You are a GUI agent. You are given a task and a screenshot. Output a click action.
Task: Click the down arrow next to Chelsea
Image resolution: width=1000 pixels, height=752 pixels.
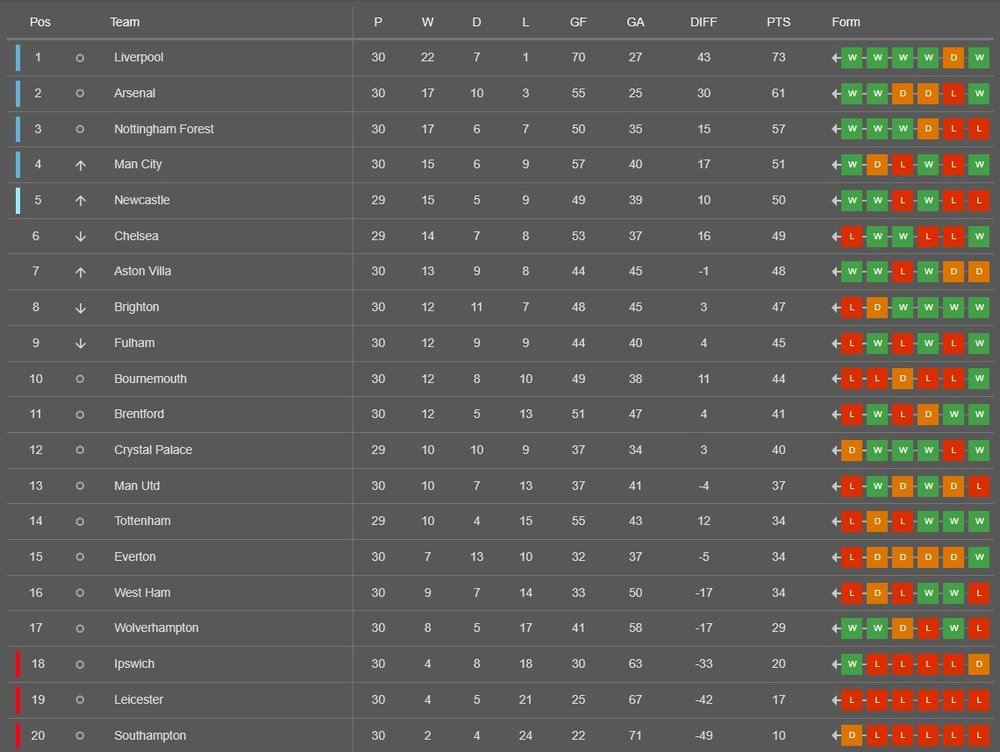80,236
